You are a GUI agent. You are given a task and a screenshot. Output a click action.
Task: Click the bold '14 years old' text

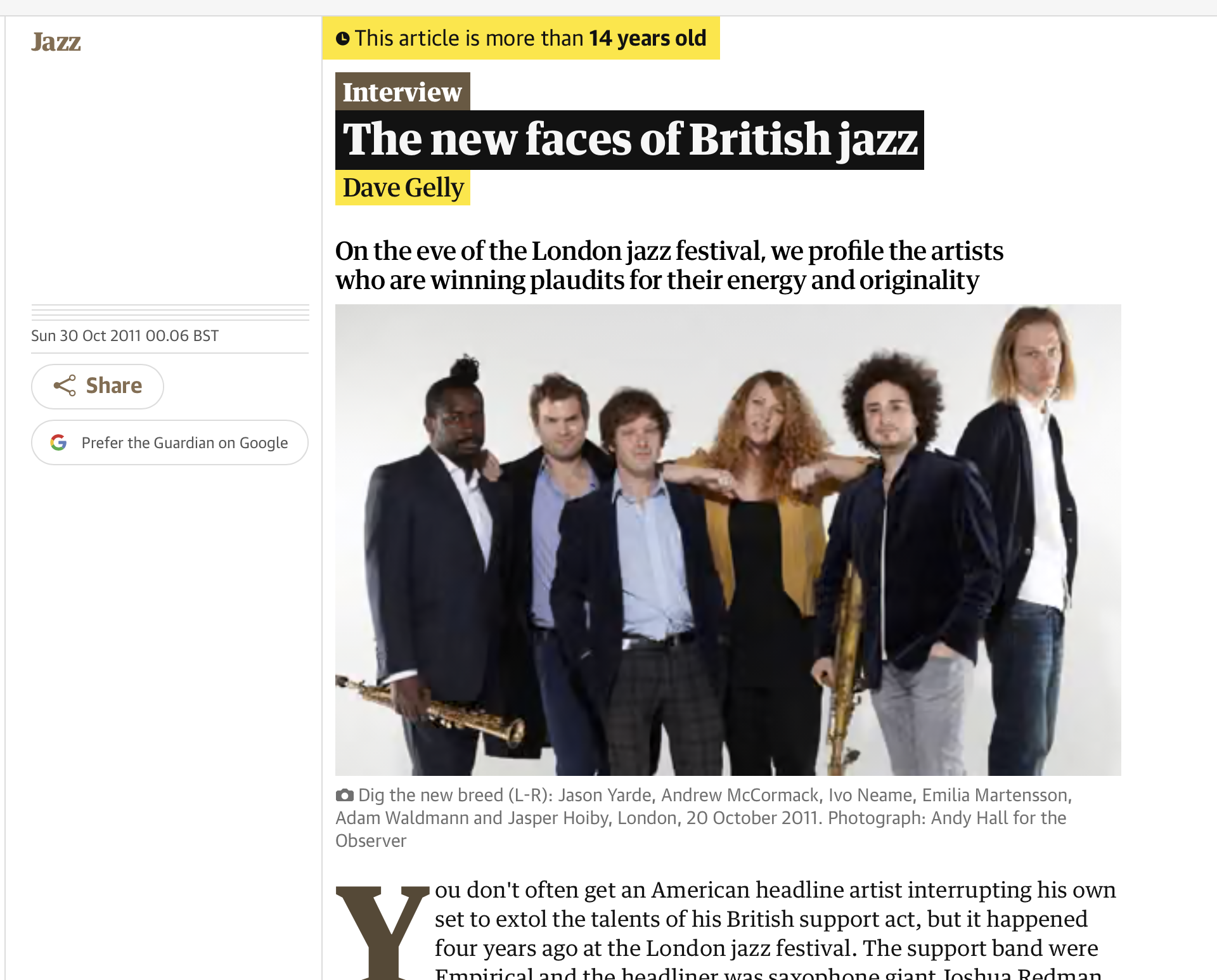click(x=647, y=38)
